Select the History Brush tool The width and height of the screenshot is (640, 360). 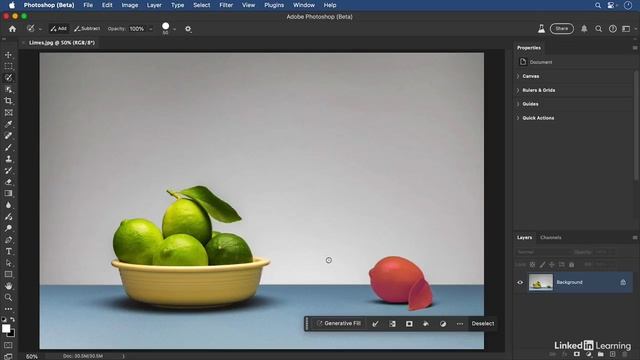click(8, 170)
